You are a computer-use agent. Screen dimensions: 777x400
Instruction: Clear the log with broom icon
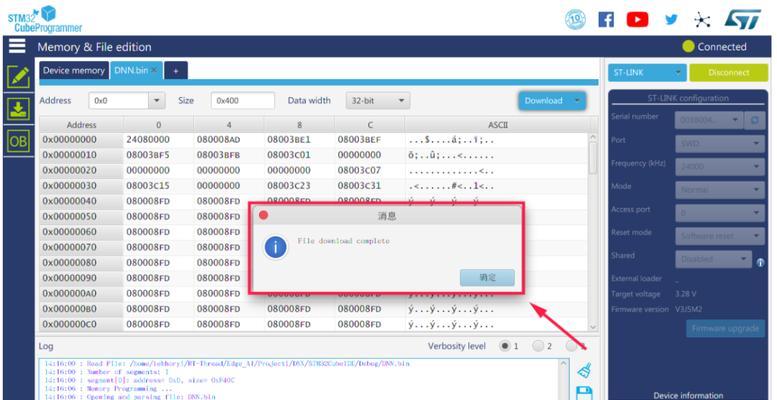(x=585, y=370)
